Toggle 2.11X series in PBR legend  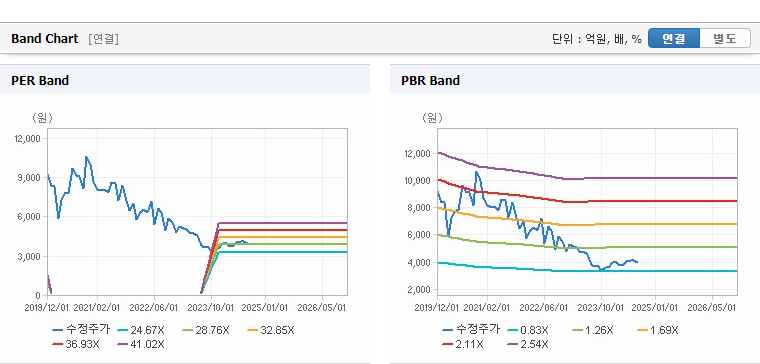pos(463,344)
